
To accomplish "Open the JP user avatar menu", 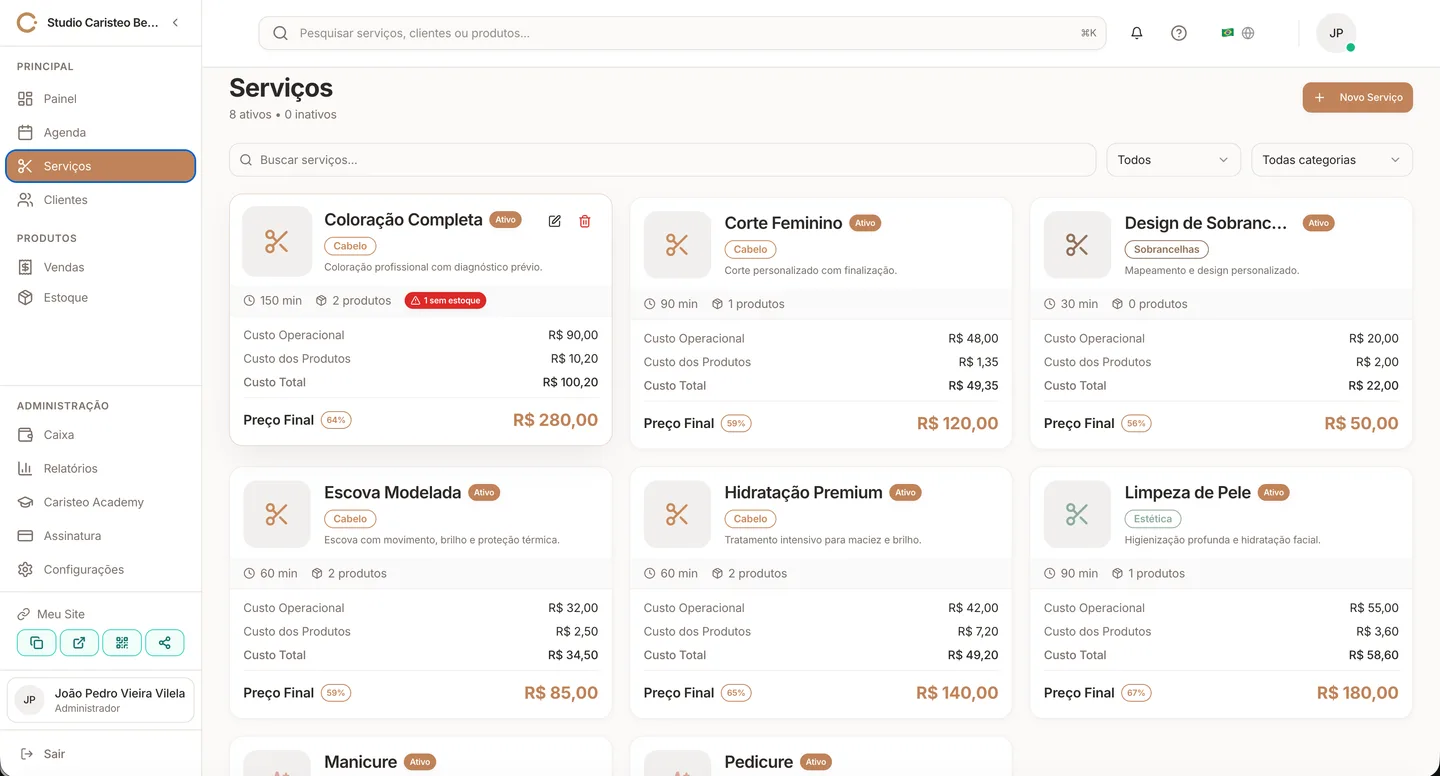I will [x=1336, y=33].
